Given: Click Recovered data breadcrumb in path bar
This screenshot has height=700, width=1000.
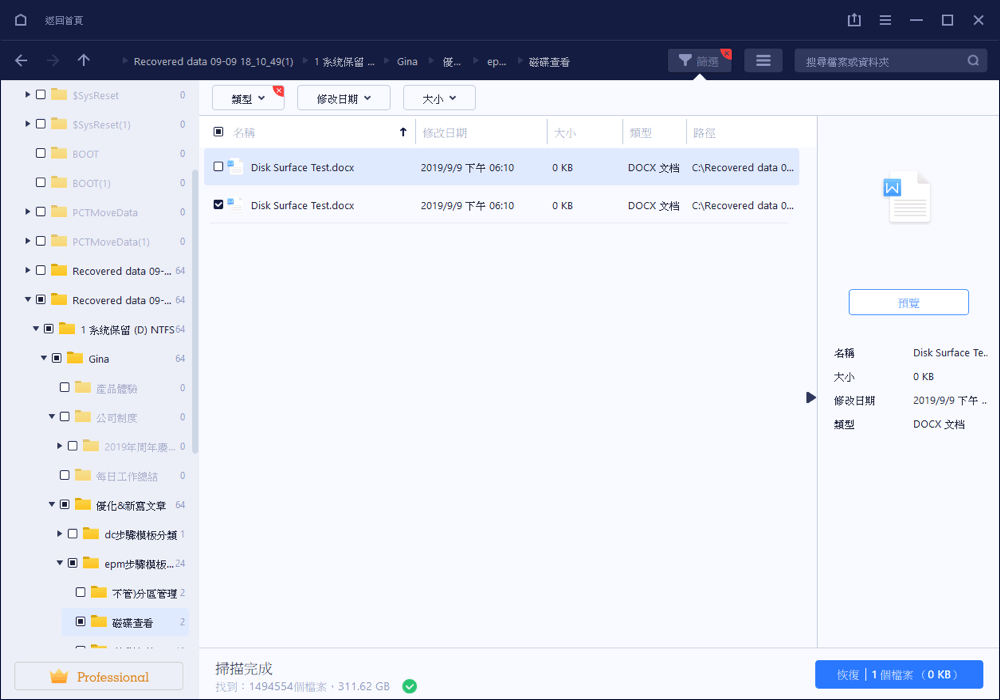Looking at the screenshot, I should [x=213, y=61].
